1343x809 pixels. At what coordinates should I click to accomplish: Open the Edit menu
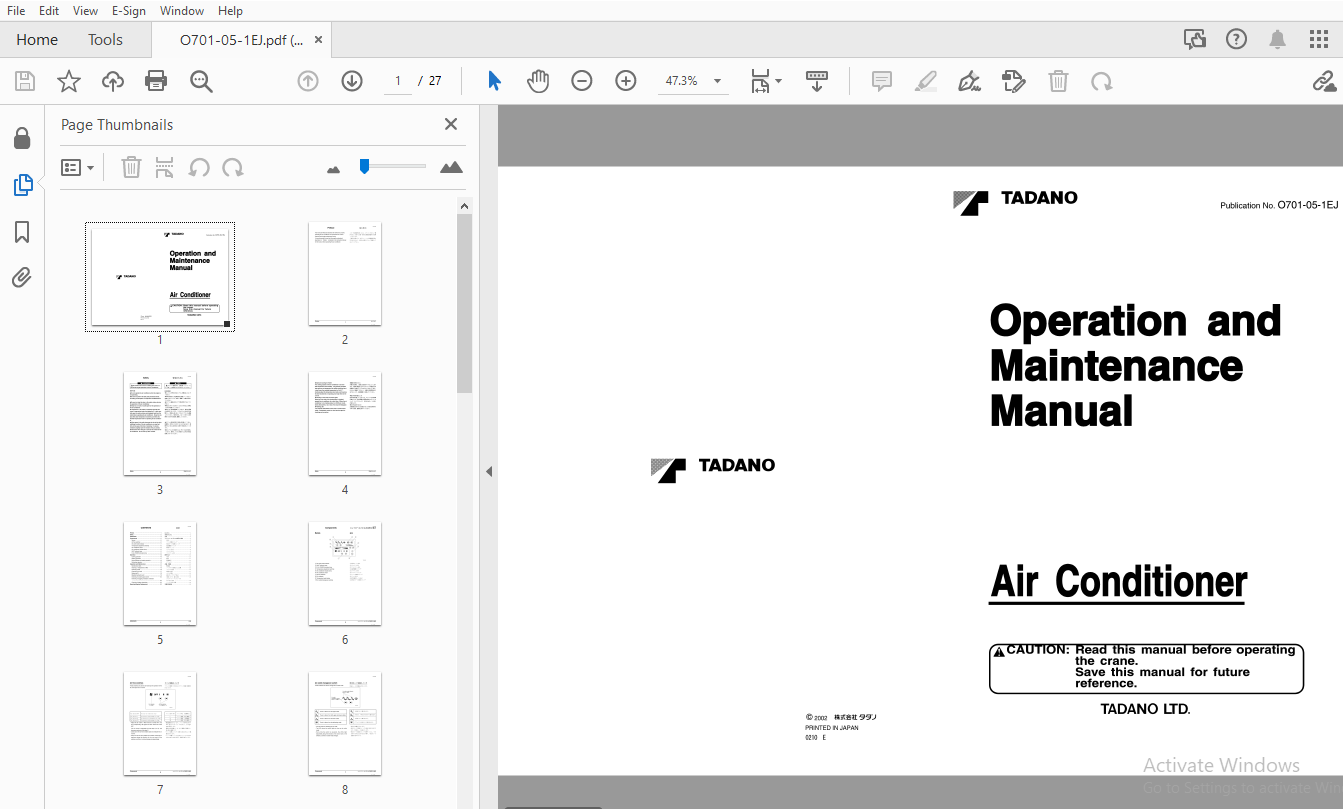pyautogui.click(x=49, y=10)
